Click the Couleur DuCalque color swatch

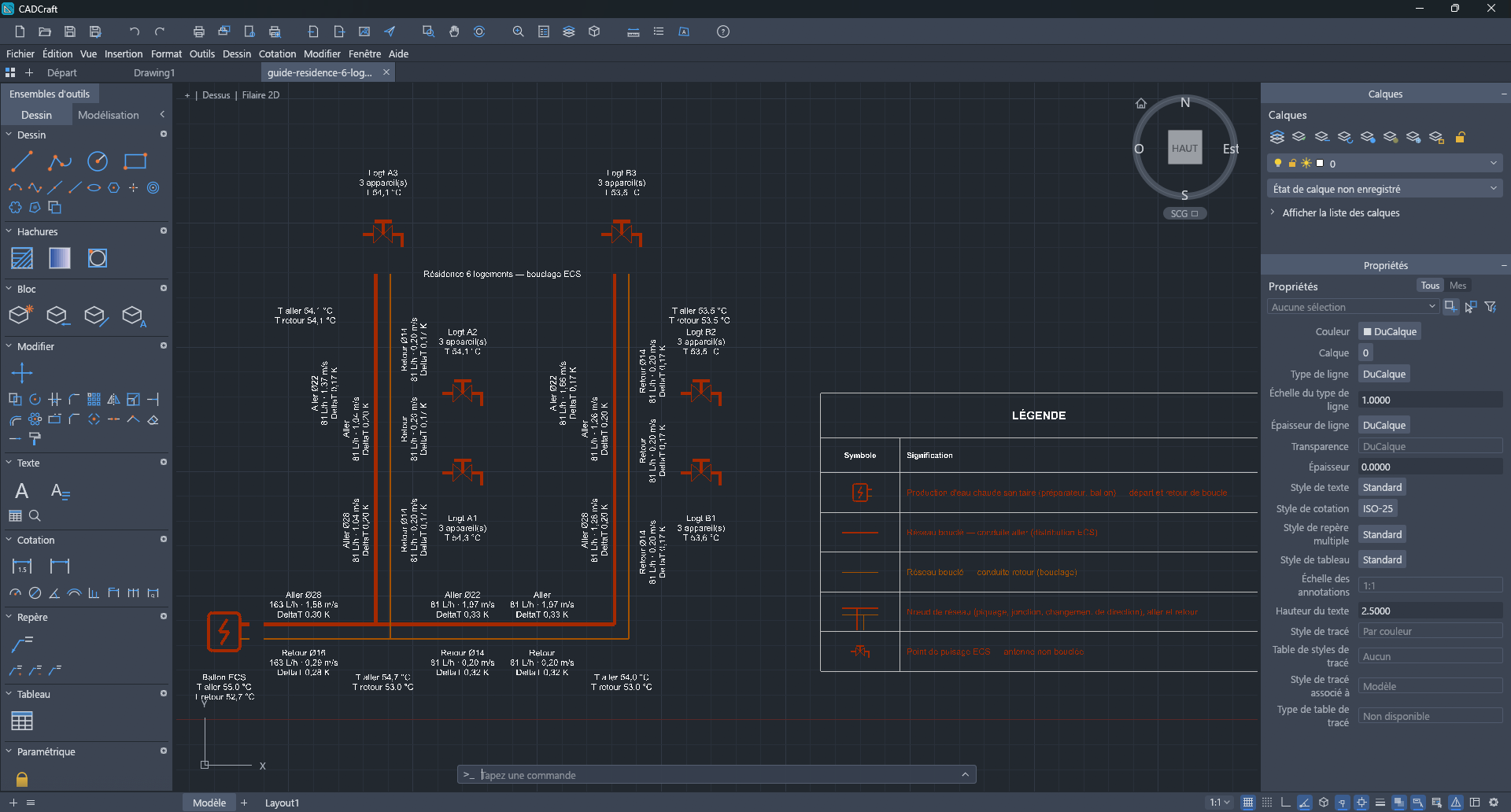(x=1367, y=332)
